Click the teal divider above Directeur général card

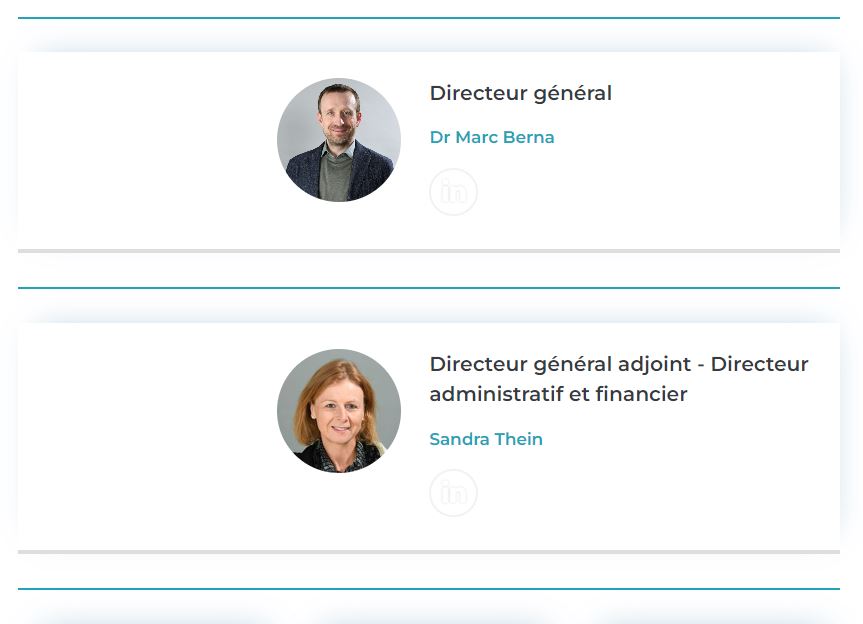click(x=429, y=18)
